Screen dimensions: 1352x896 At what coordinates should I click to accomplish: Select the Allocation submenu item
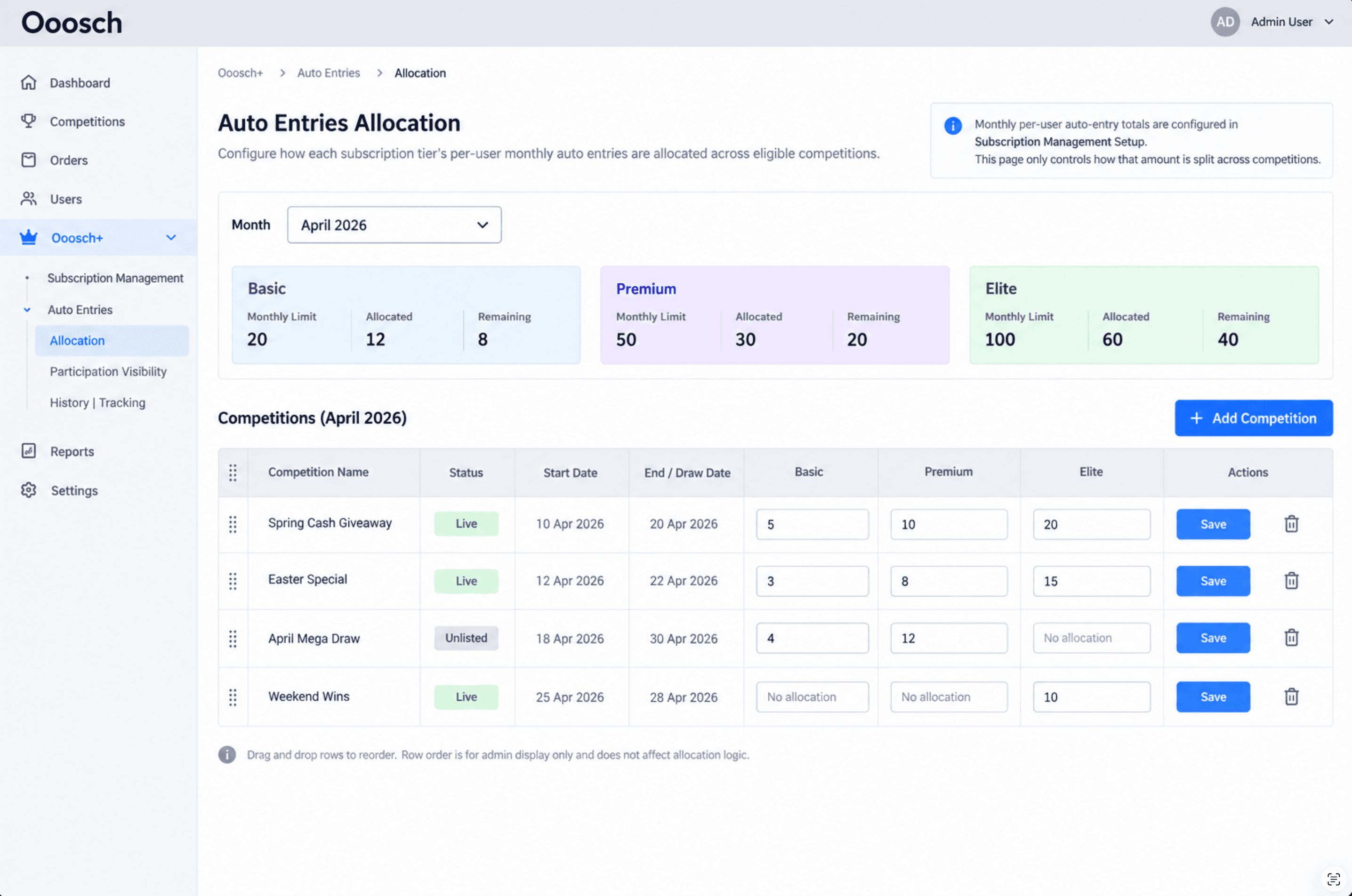coord(112,341)
